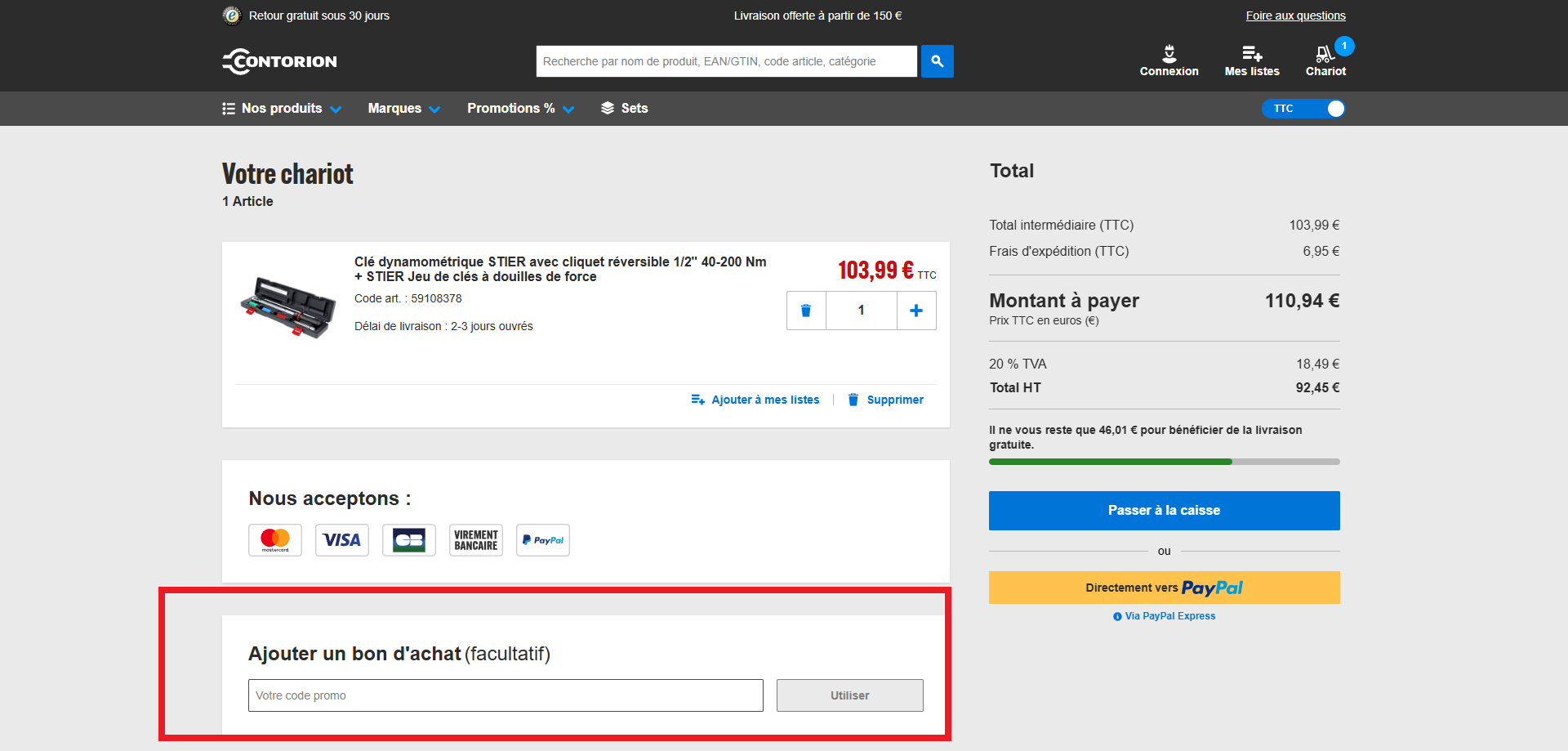Click the PayPal payment icon under Nous acceptons
Image resolution: width=1568 pixels, height=751 pixels.
(543, 540)
